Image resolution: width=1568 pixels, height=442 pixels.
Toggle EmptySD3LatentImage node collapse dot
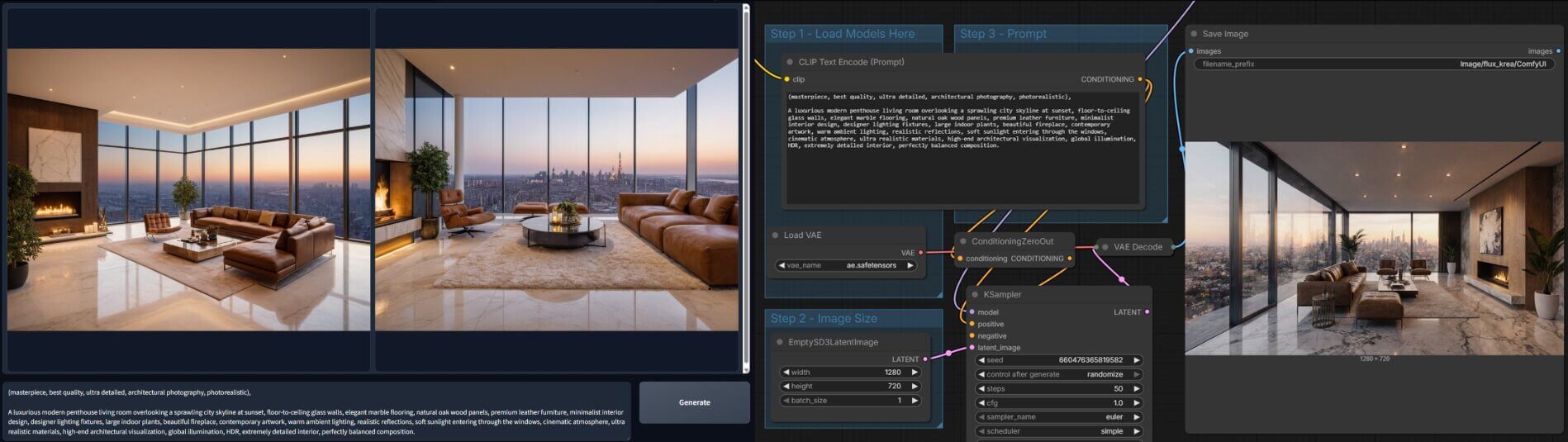pos(780,342)
